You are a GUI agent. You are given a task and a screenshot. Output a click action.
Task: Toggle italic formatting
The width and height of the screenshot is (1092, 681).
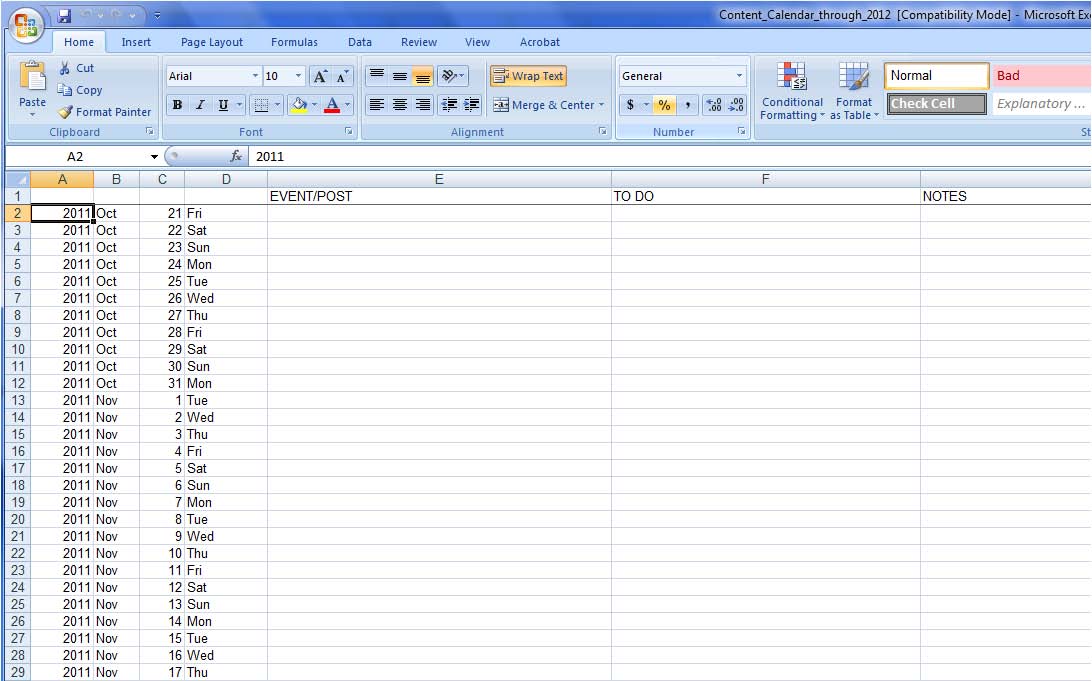200,105
